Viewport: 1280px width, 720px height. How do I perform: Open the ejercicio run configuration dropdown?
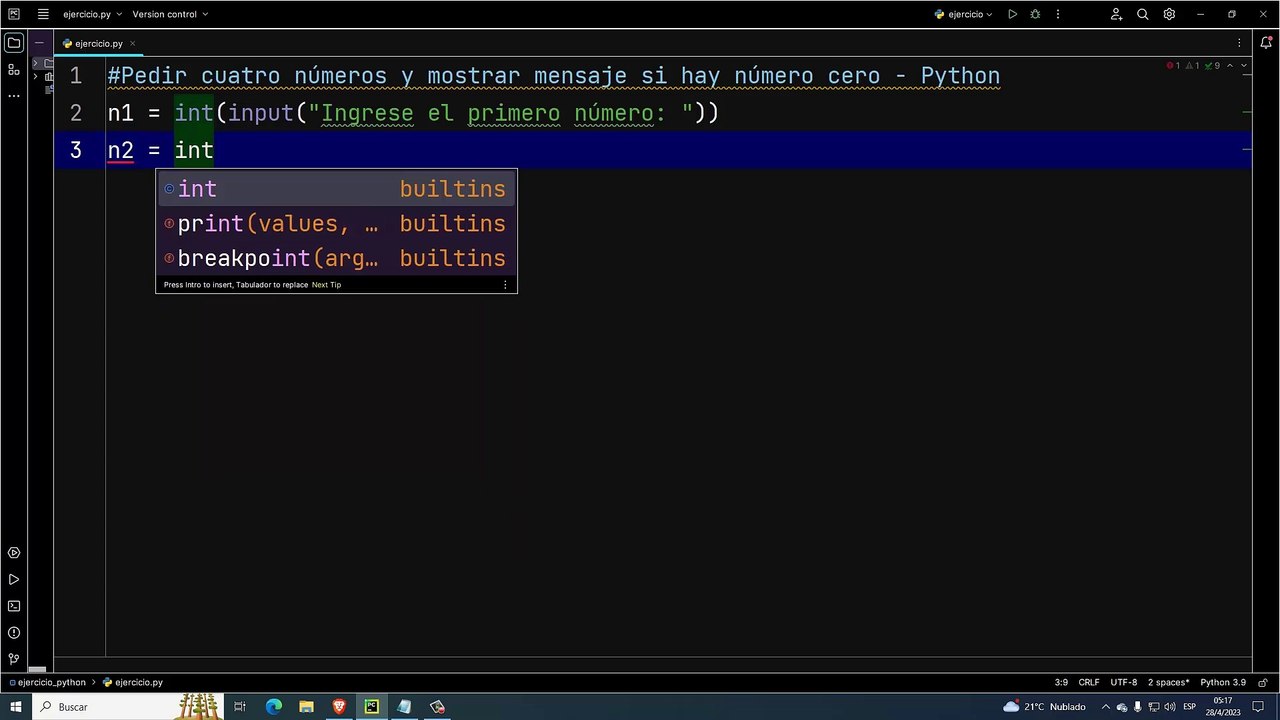[963, 14]
